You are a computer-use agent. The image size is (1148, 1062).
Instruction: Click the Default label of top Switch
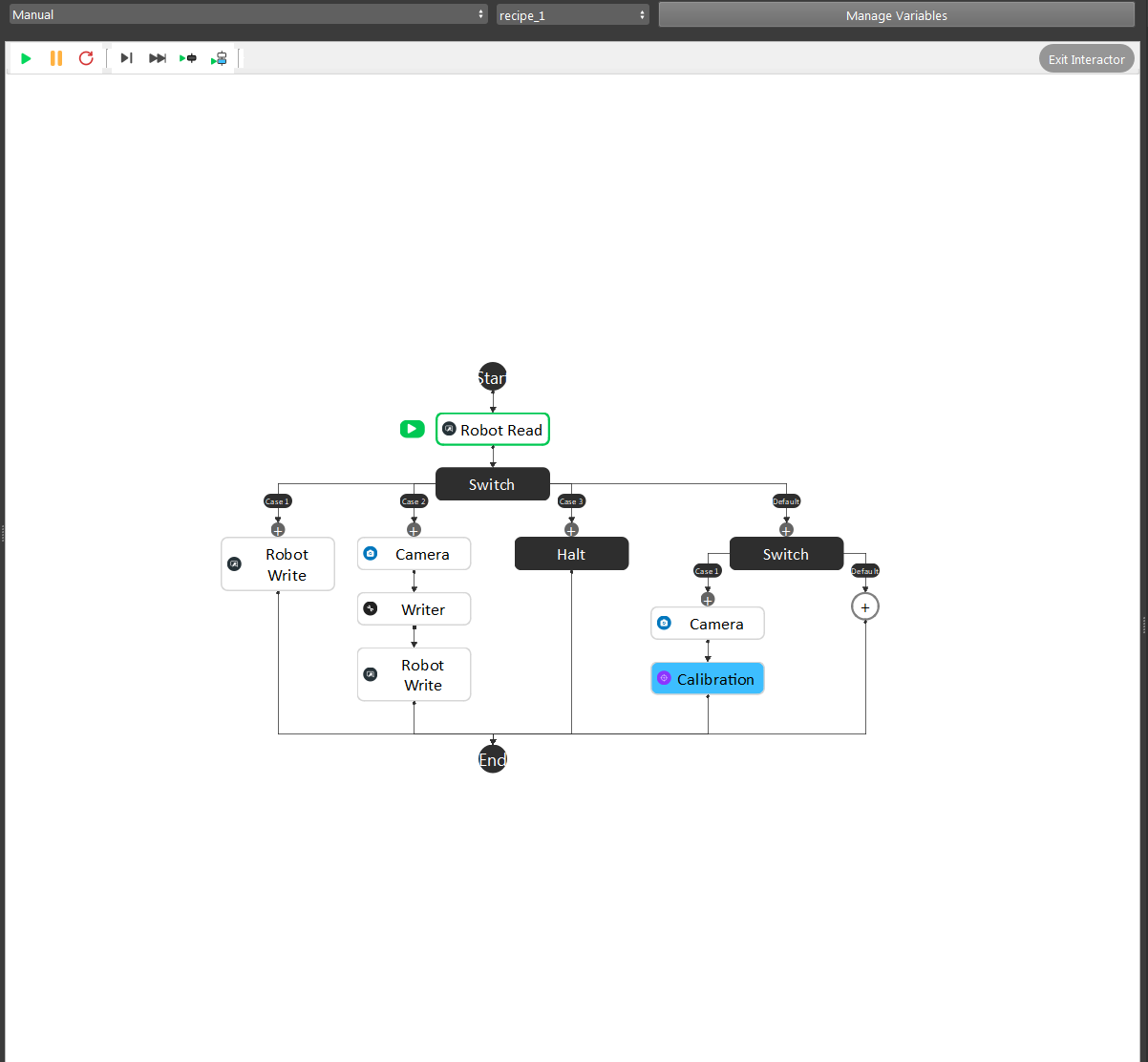786,501
